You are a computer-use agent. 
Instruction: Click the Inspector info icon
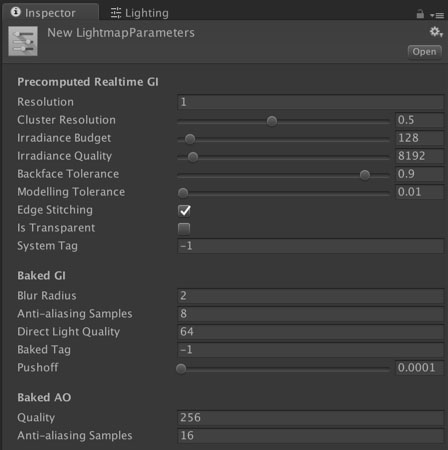[15, 12]
